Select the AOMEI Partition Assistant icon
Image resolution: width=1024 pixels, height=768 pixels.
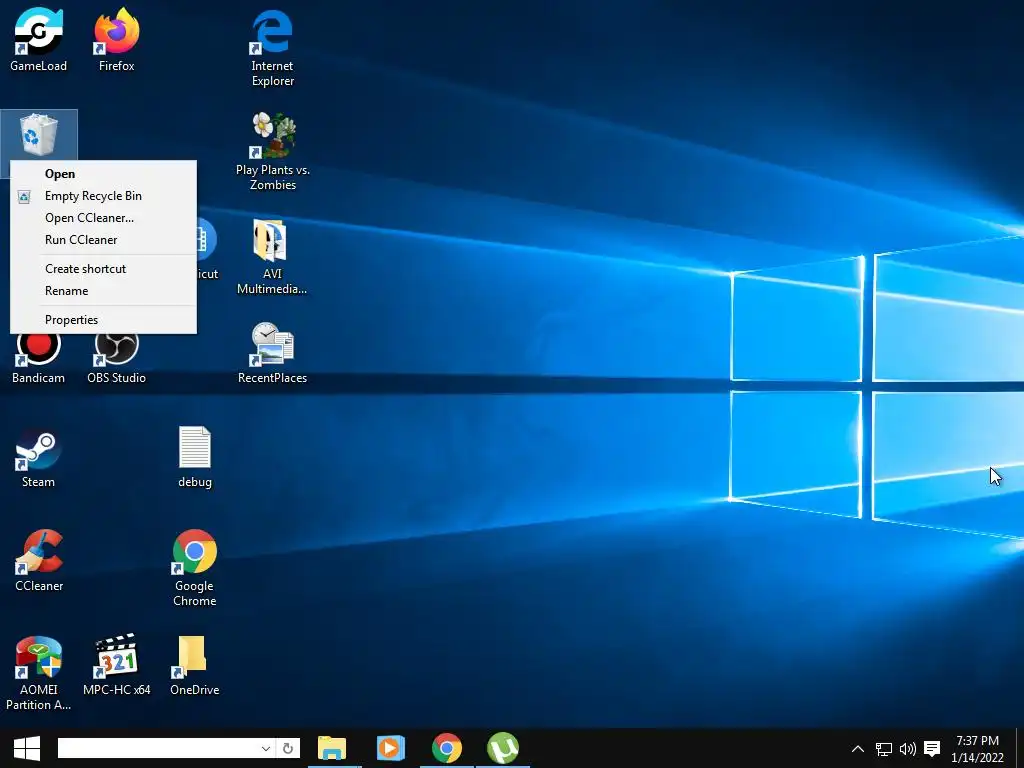[39, 673]
